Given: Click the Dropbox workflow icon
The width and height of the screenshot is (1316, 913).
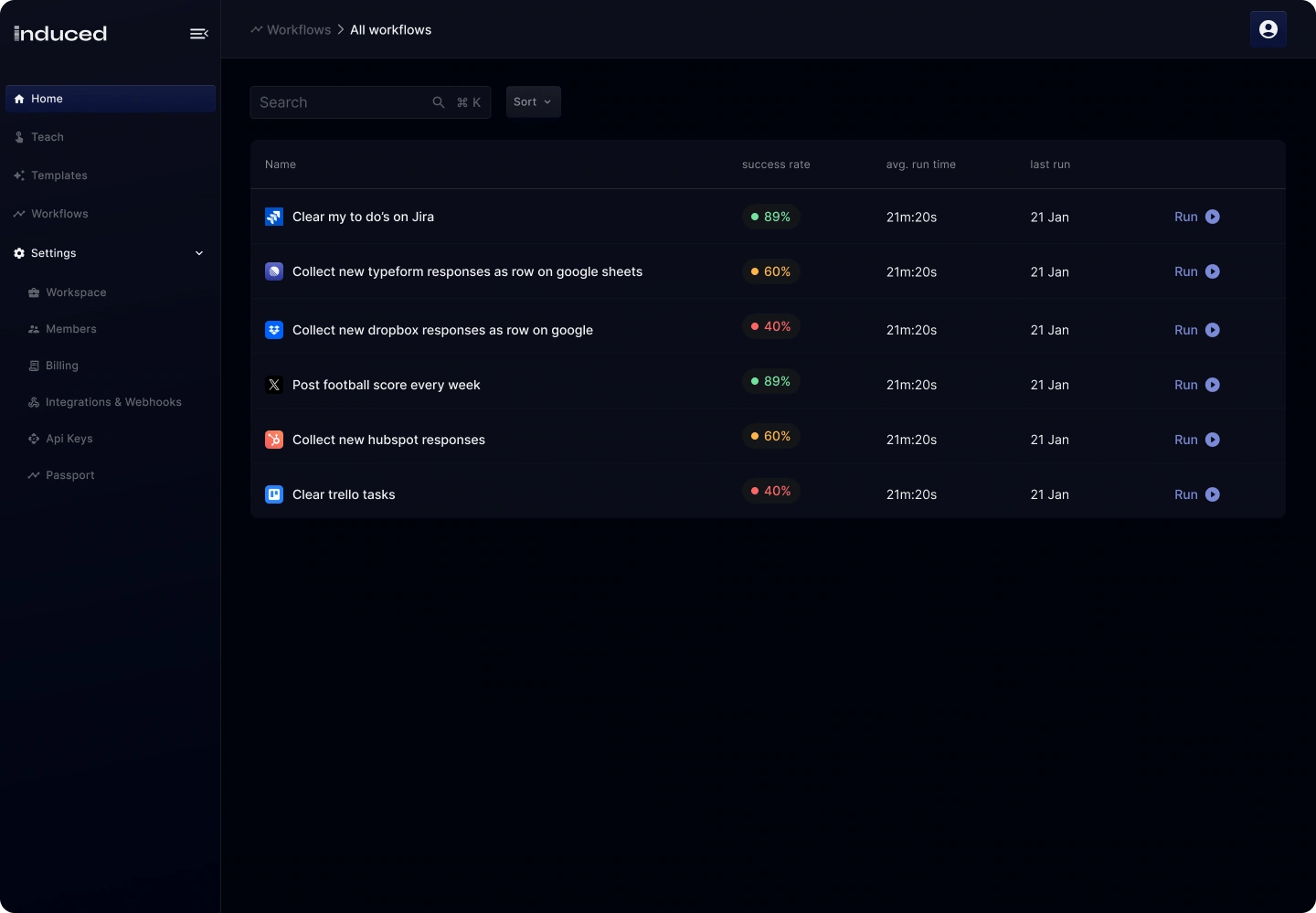Looking at the screenshot, I should click(274, 330).
